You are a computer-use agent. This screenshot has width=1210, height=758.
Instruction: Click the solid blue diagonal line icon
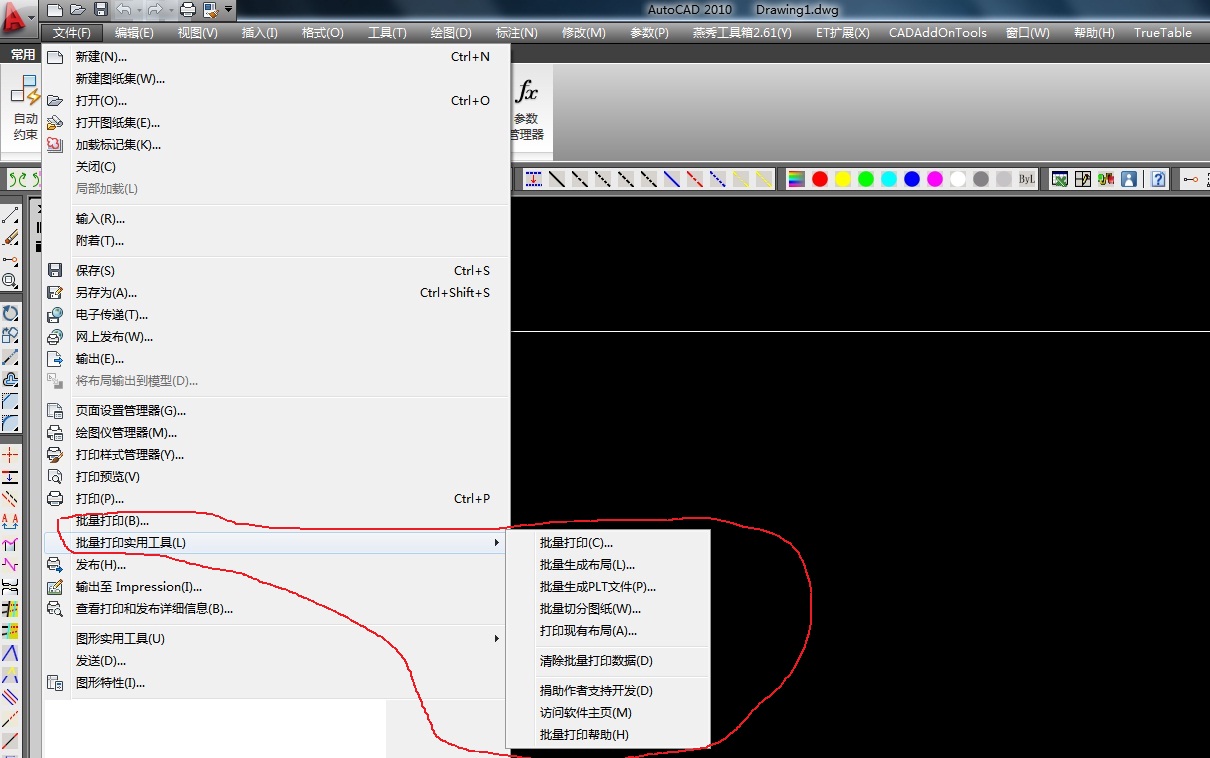click(672, 179)
